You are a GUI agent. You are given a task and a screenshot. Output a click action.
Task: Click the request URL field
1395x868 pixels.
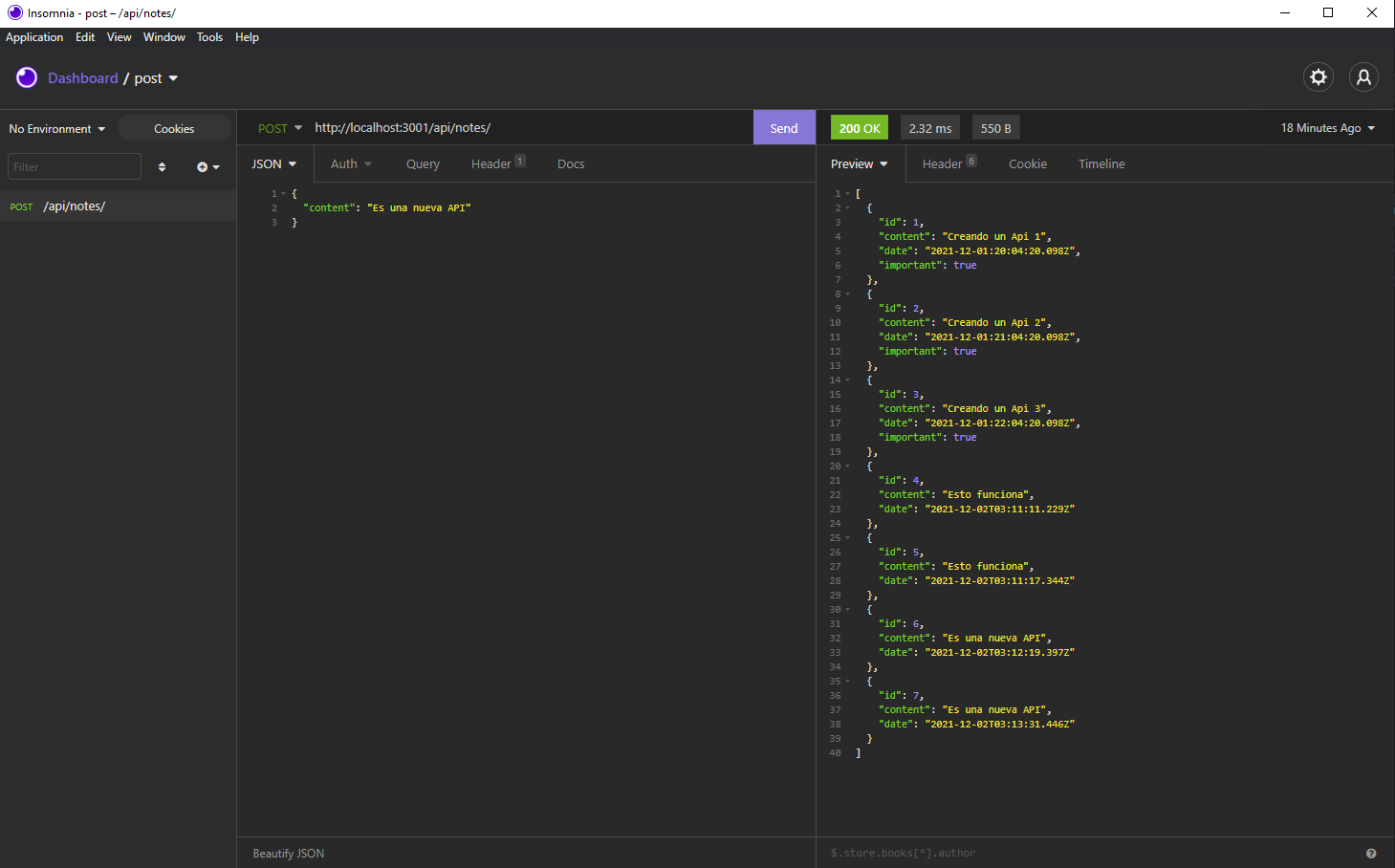531,128
